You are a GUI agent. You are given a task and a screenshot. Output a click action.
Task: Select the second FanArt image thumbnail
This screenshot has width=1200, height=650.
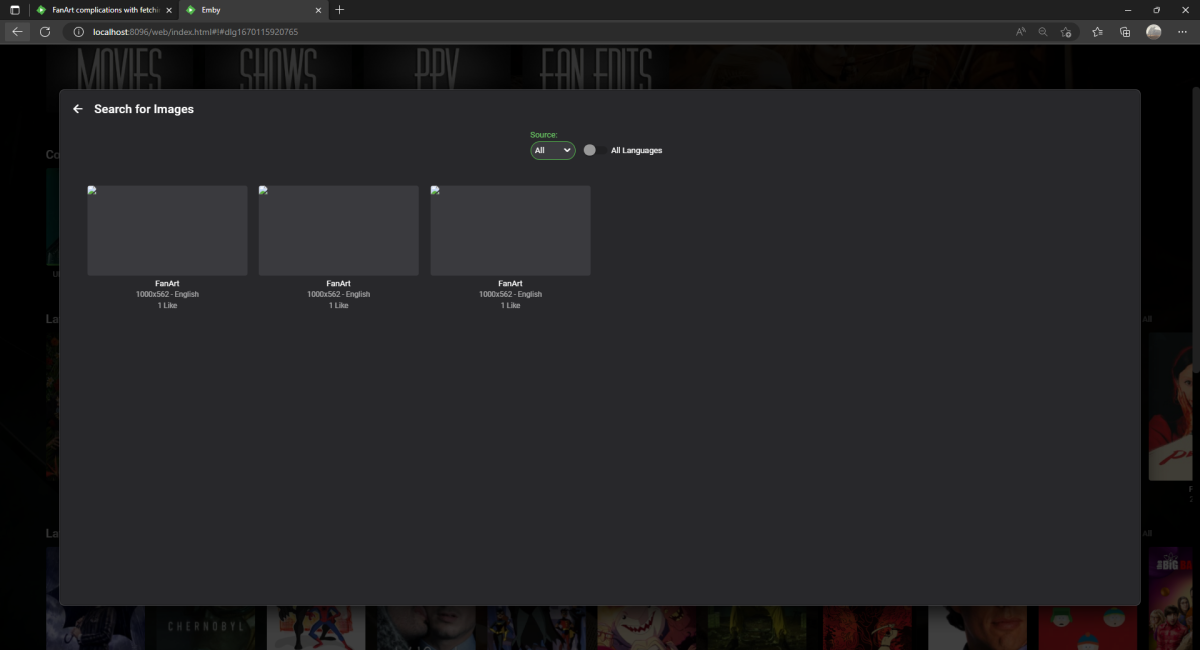point(339,230)
